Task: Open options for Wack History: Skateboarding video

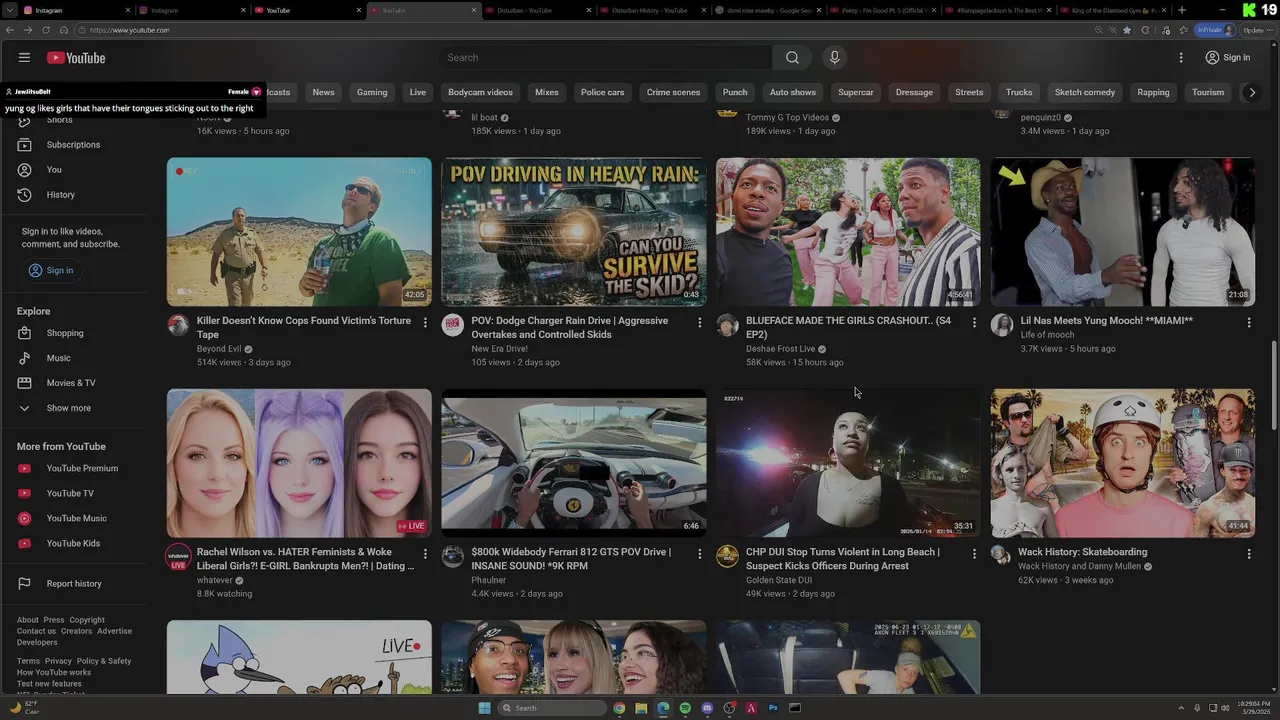Action: pos(1248,554)
